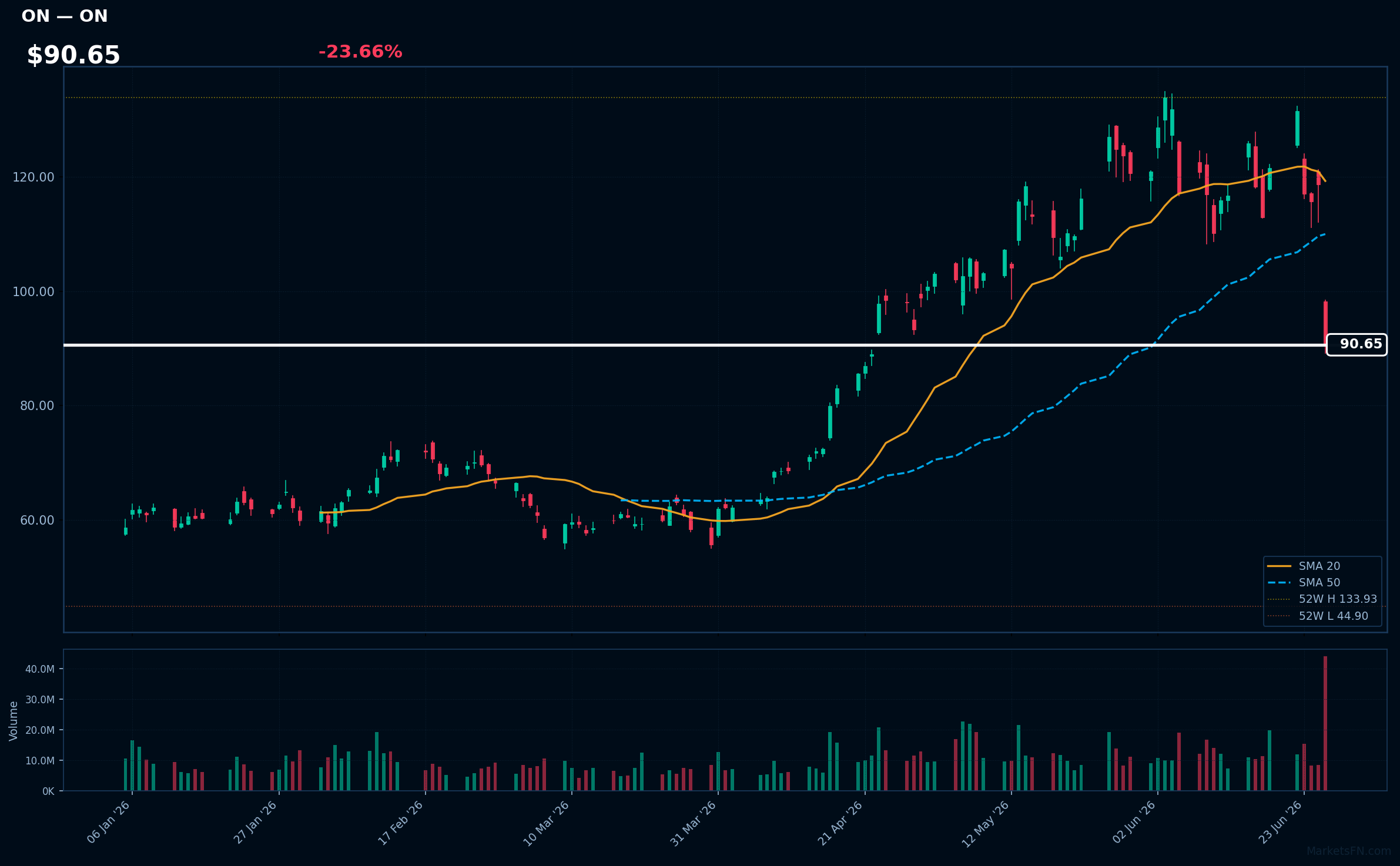Click the 10 Mar '26 date label
The image size is (1400, 866).
[547, 823]
